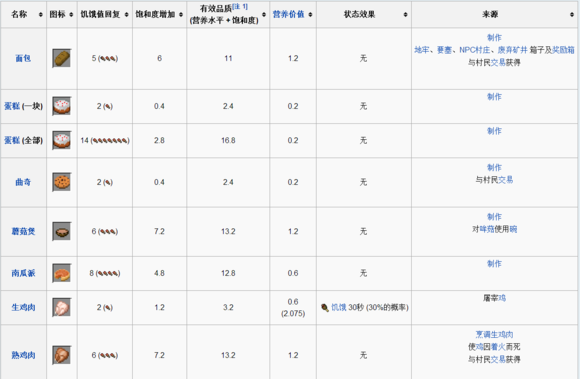The width and height of the screenshot is (580, 379).
Task: Open 制作 link in 蛋糕 (全部) row
Action: pyautogui.click(x=494, y=131)
